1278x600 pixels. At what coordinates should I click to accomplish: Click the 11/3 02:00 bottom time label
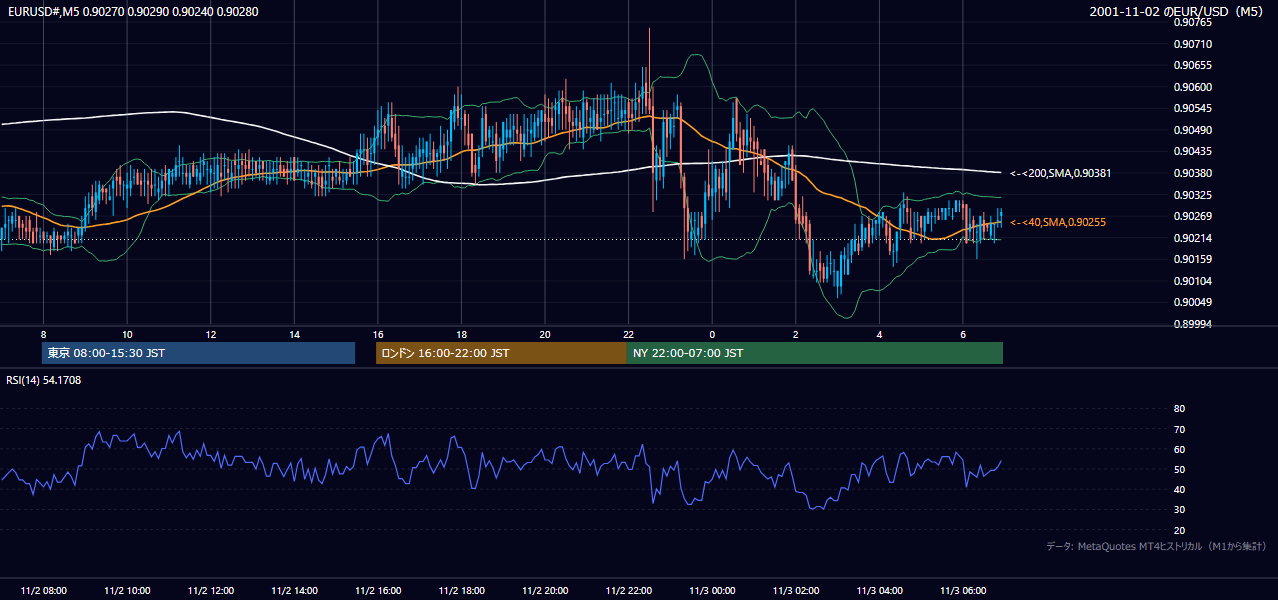click(795, 591)
